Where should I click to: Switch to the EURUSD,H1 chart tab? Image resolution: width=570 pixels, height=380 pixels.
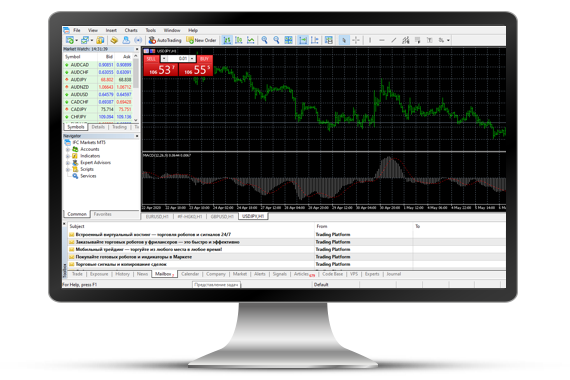tap(157, 216)
